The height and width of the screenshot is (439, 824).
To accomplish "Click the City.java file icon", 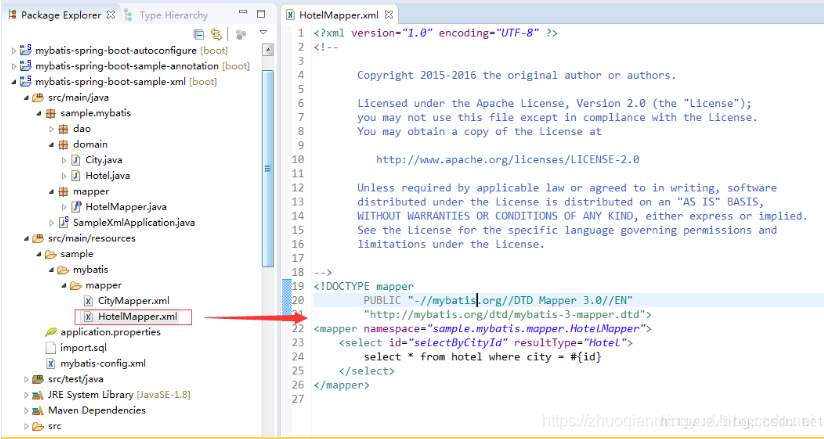I will [x=76, y=160].
